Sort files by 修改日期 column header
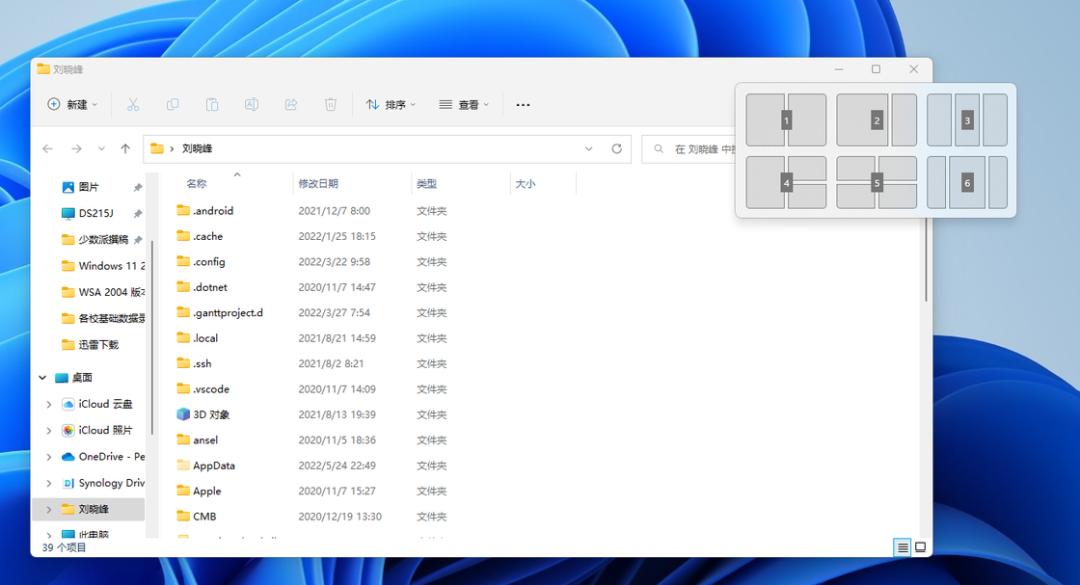 pyautogui.click(x=318, y=184)
